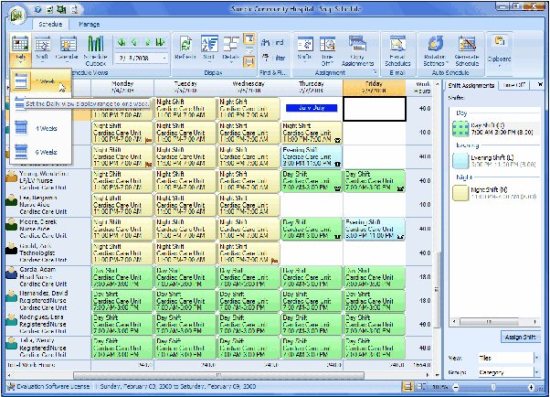Switch to the Manage ribbon tab

pyautogui.click(x=89, y=24)
